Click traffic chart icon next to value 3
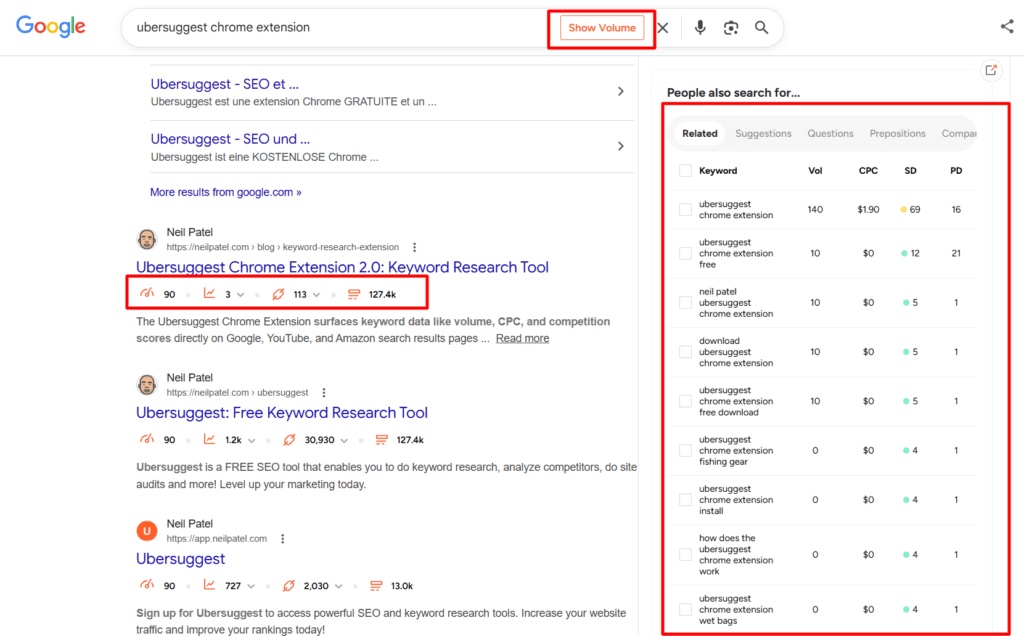Screen dimensions: 1024x636 pos(209,294)
